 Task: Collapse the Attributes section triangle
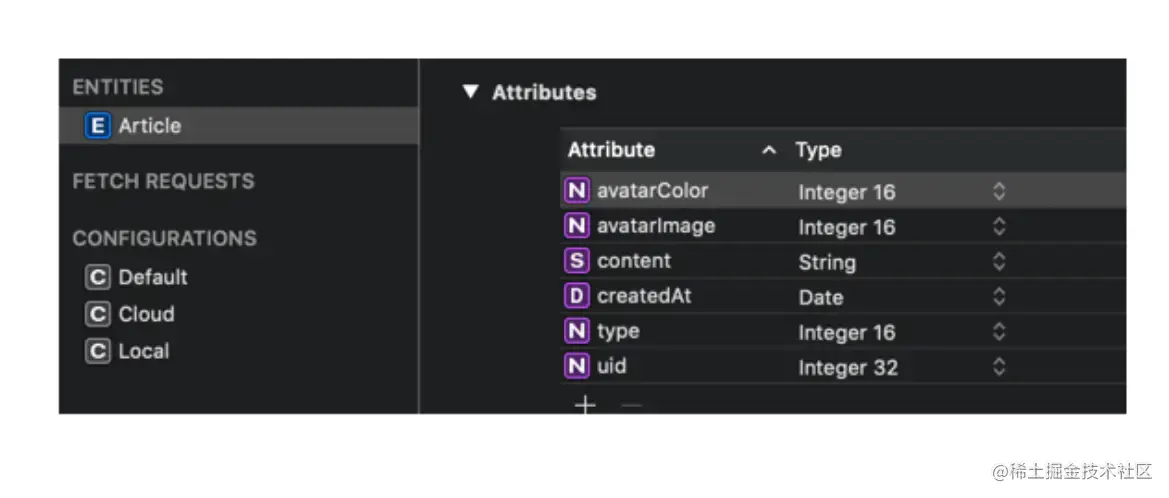pos(471,93)
